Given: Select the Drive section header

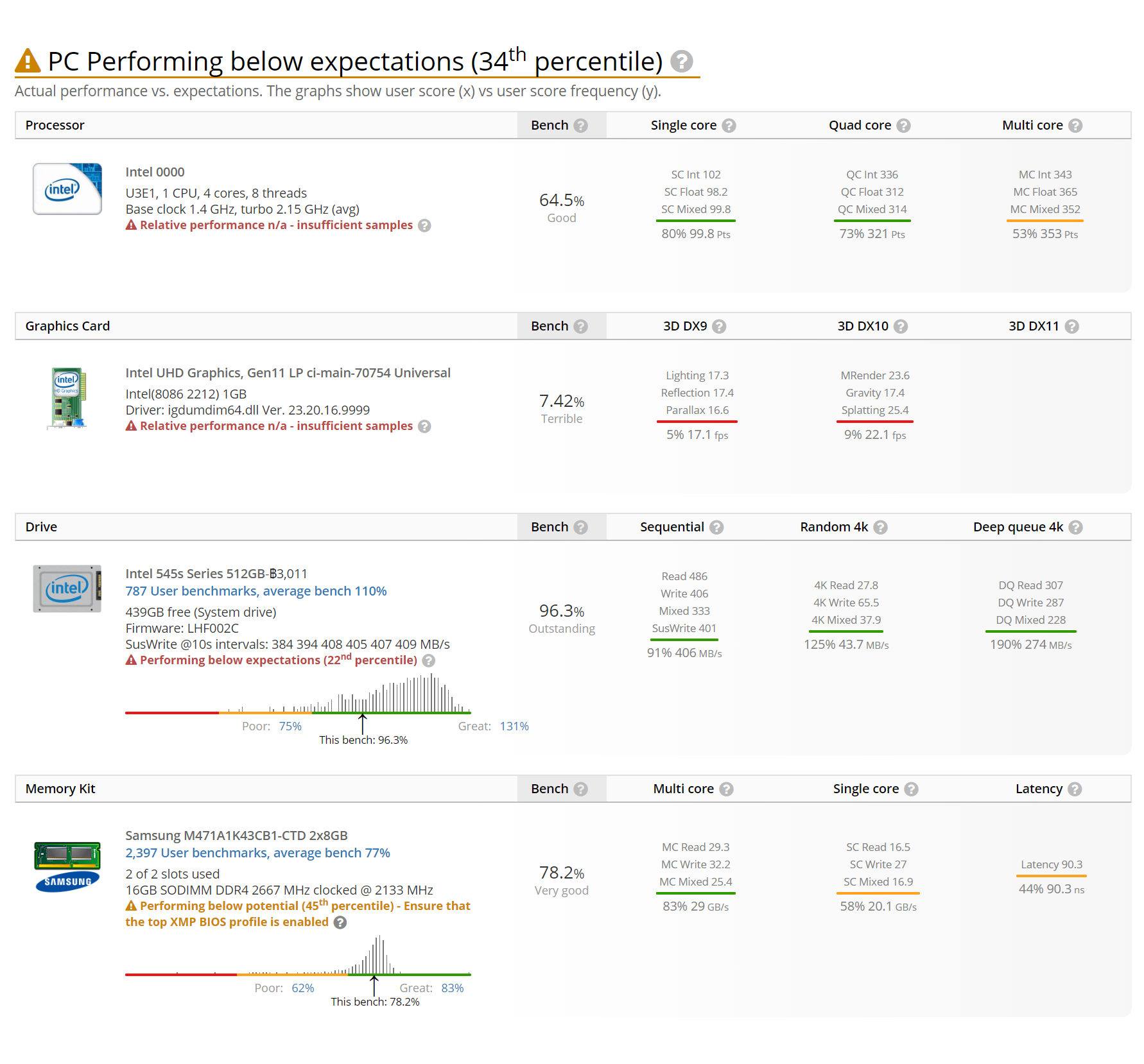Looking at the screenshot, I should click(x=41, y=527).
